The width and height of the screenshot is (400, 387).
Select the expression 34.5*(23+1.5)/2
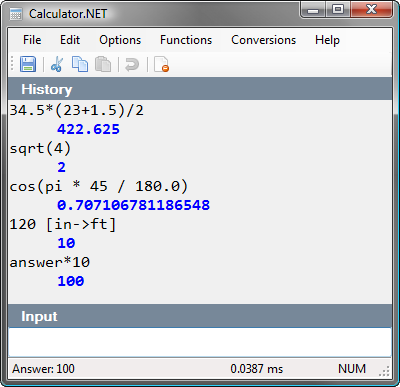77,110
